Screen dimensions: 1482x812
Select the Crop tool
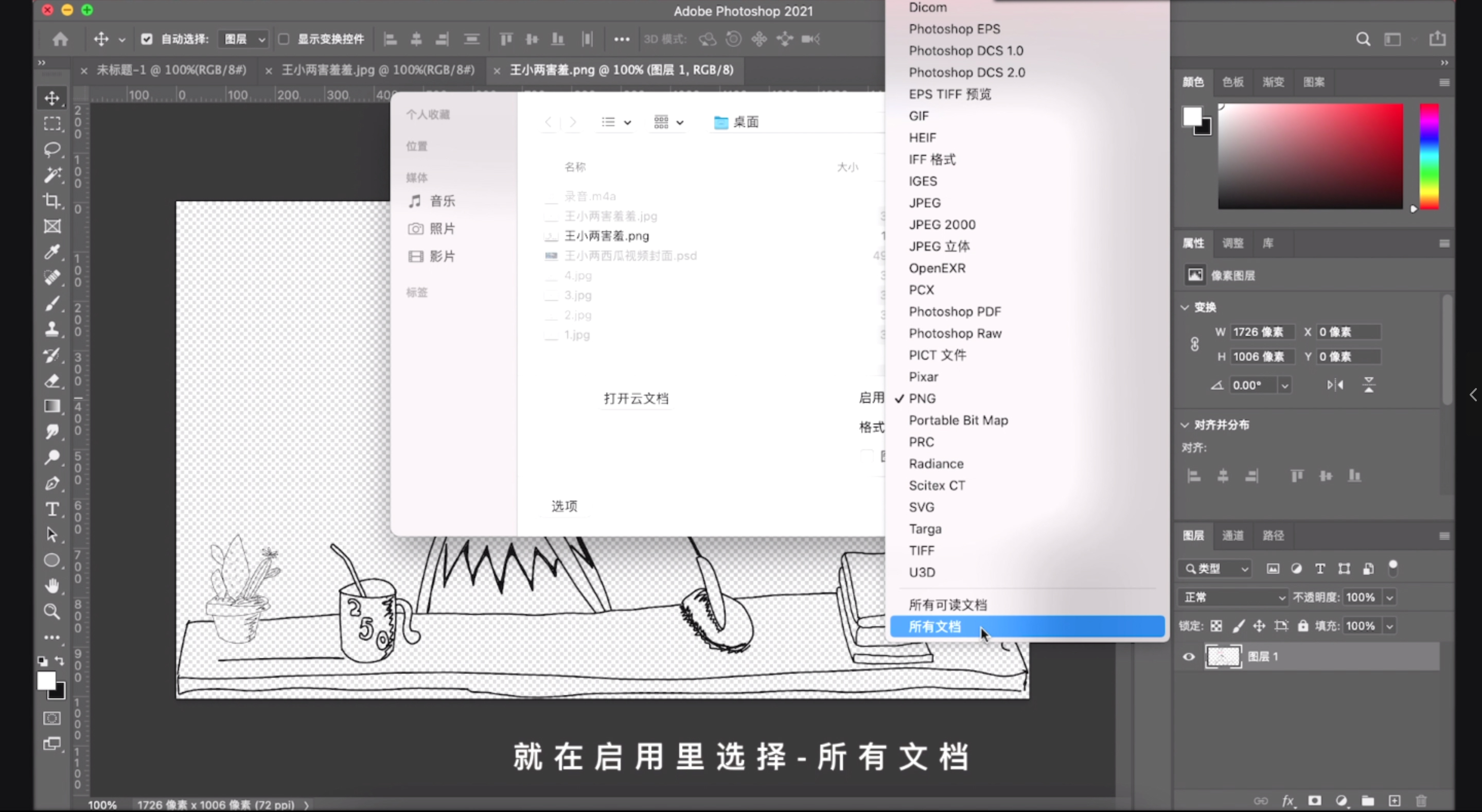coord(52,200)
